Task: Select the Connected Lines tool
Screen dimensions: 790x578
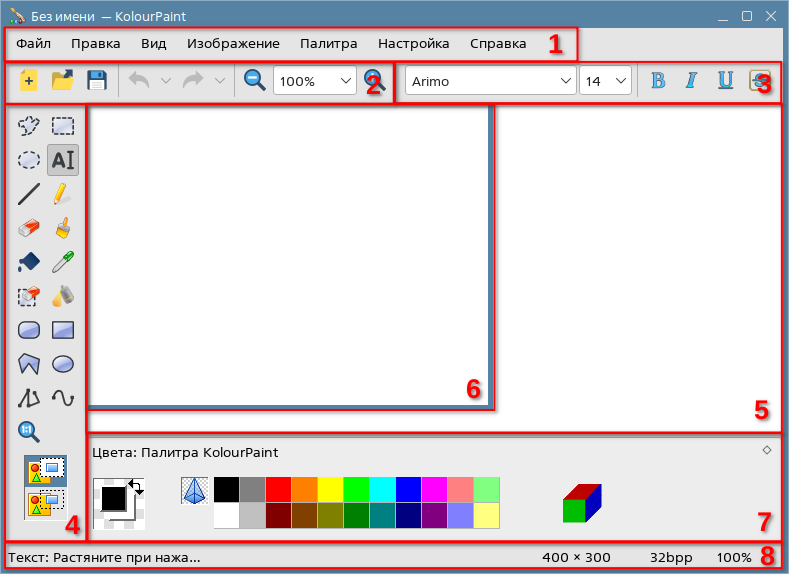Action: pos(29,398)
